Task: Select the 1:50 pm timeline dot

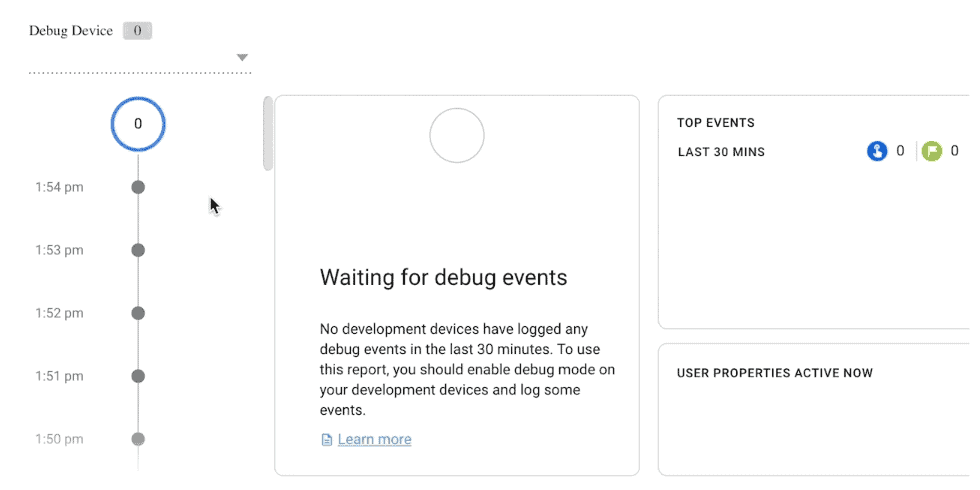Action: (x=138, y=439)
